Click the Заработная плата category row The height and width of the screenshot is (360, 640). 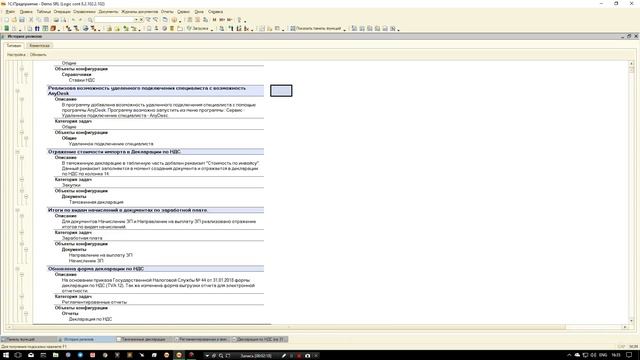click(82, 238)
